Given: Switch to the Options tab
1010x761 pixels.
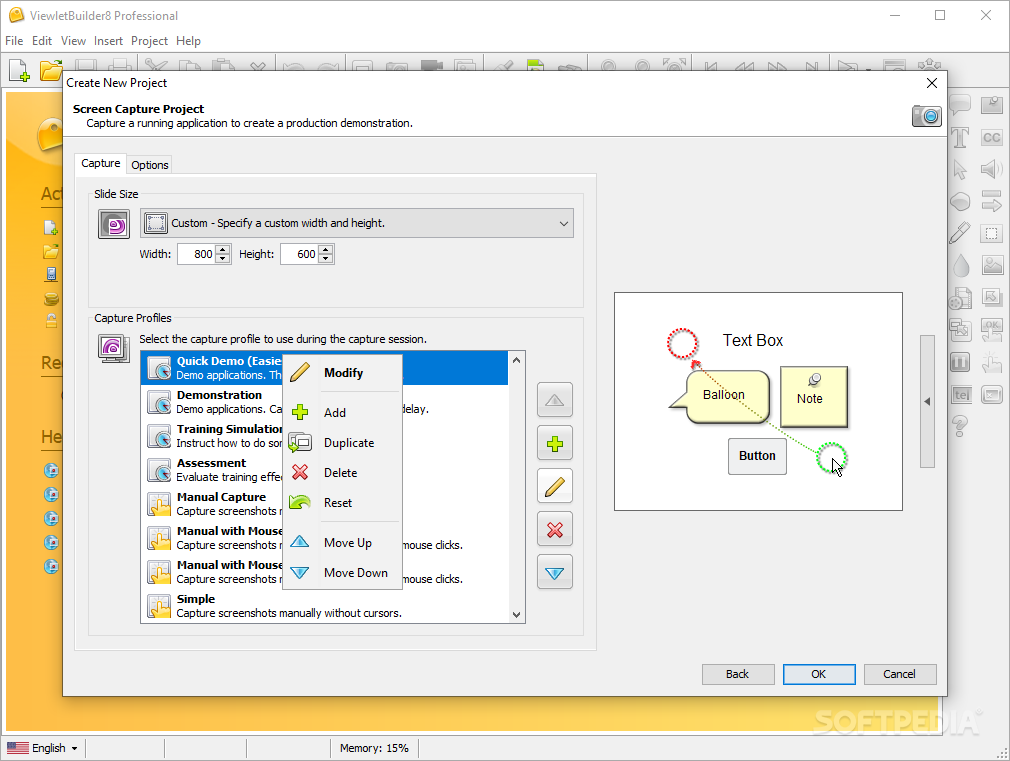Looking at the screenshot, I should [149, 165].
